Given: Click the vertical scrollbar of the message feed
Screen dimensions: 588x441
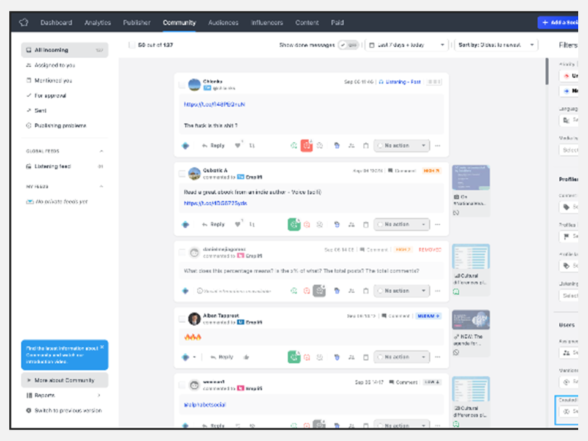Looking at the screenshot, I should 547,71.
